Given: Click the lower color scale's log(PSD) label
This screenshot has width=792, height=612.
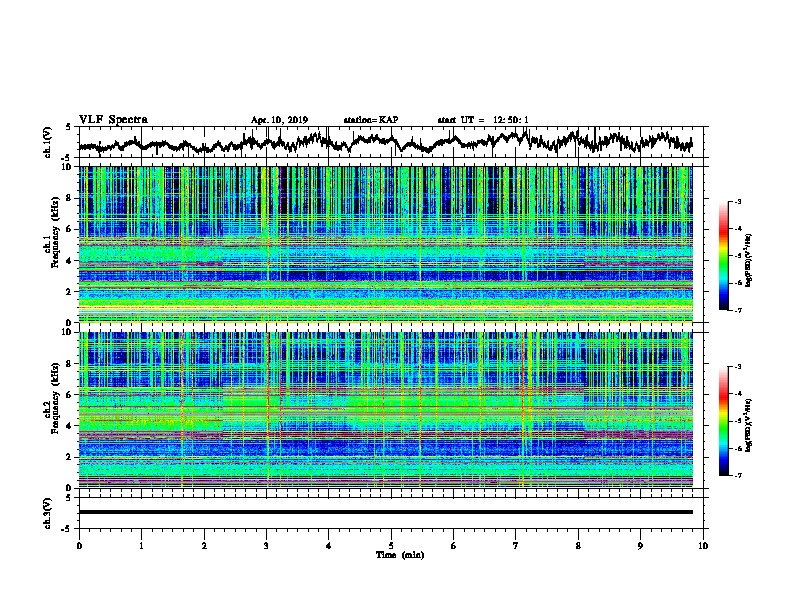Looking at the screenshot, I should point(748,425).
